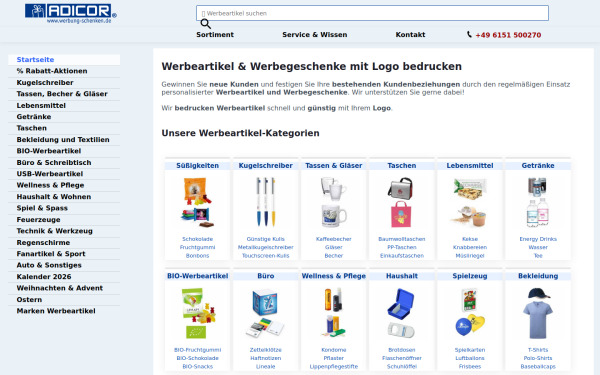Click the Süßigkeiten card heading

click(197, 166)
